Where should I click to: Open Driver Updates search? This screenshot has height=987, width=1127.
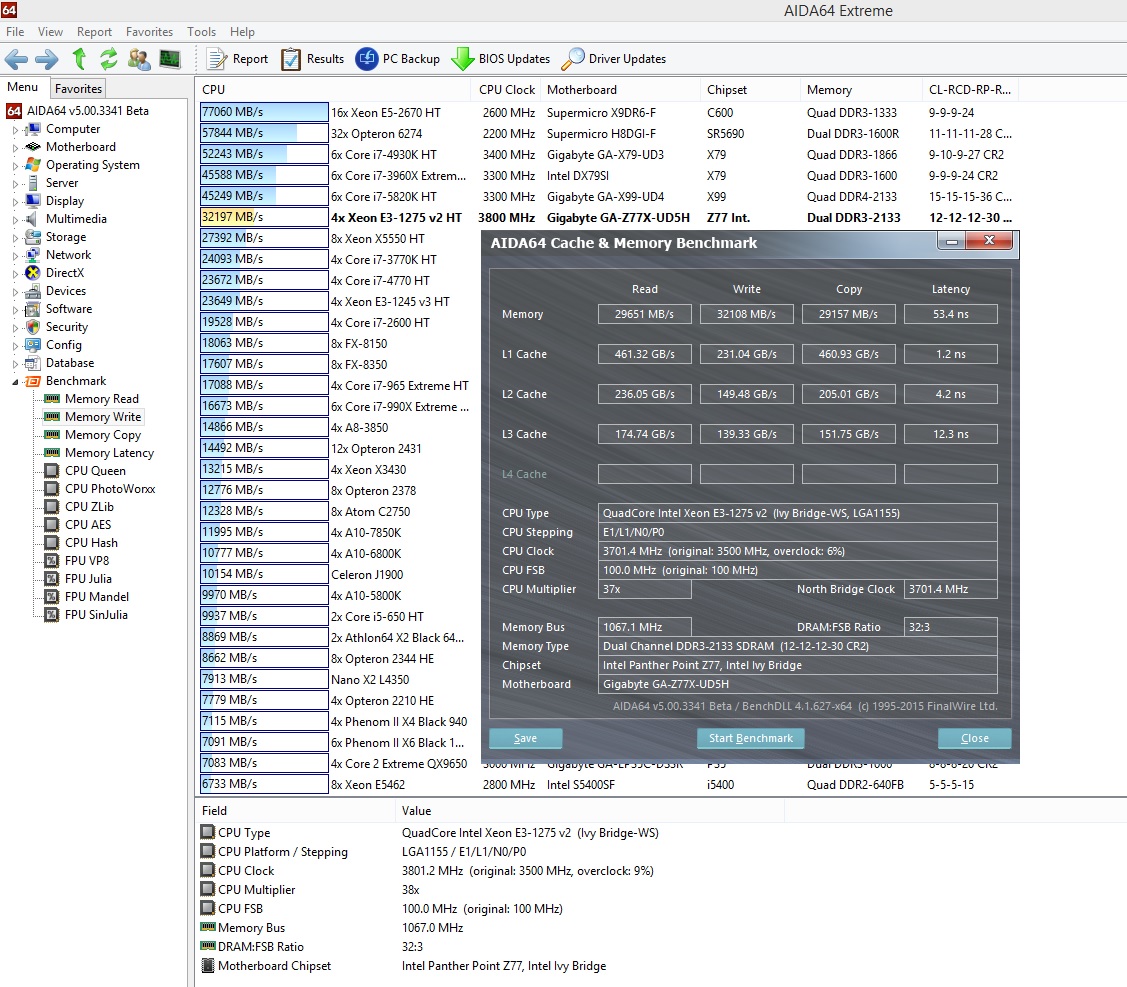(614, 59)
